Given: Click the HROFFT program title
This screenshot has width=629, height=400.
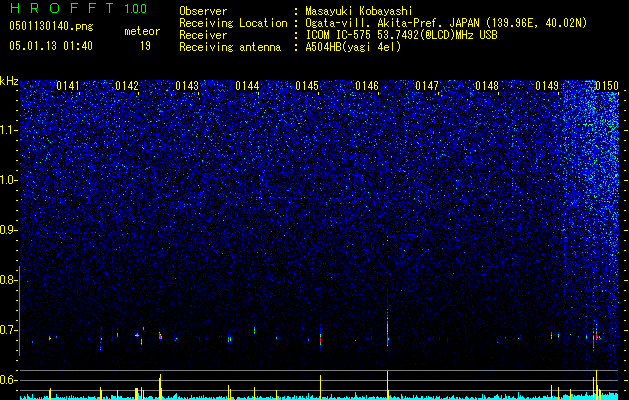Looking at the screenshot, I should [62, 9].
